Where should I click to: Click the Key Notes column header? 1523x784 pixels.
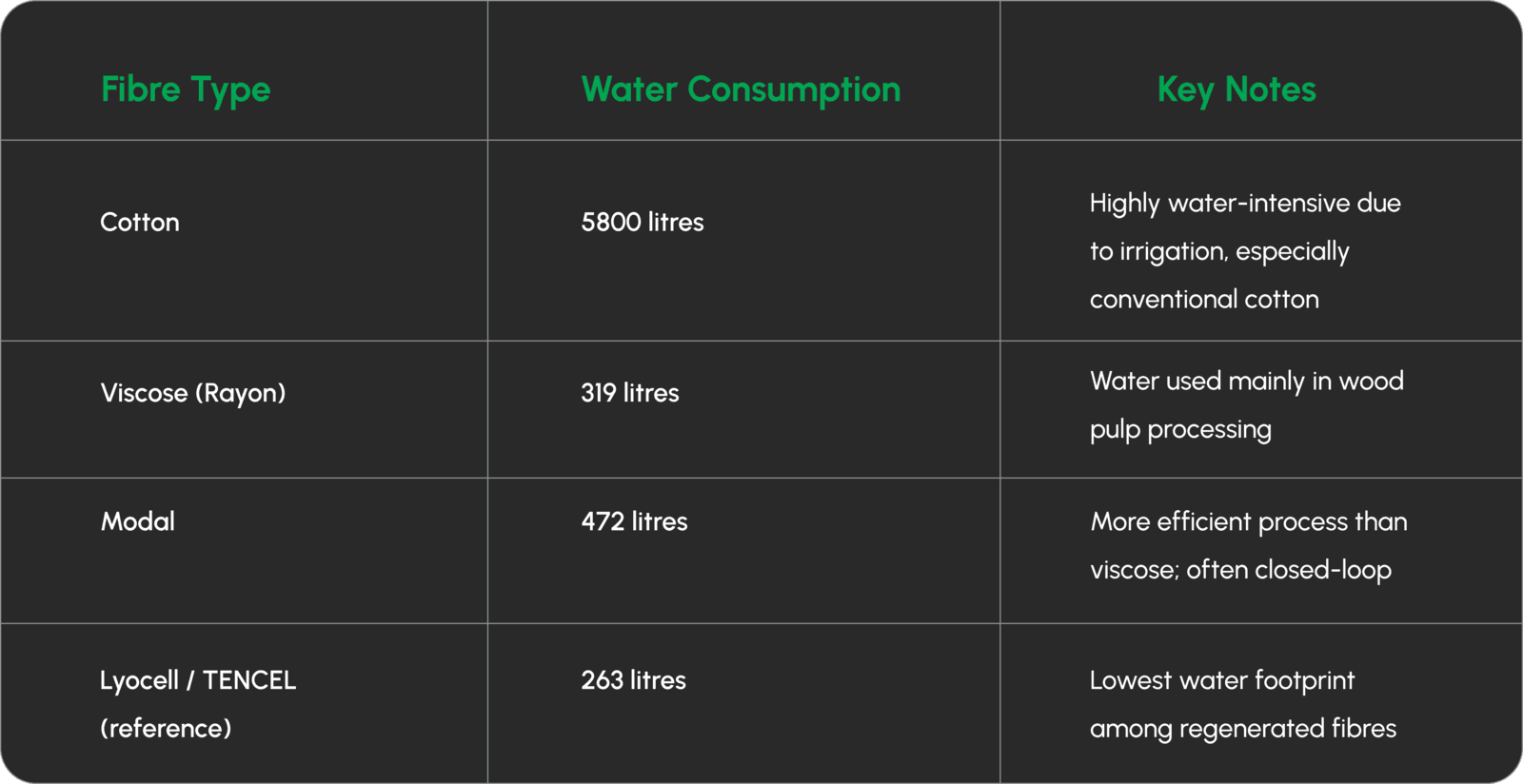click(x=1236, y=89)
